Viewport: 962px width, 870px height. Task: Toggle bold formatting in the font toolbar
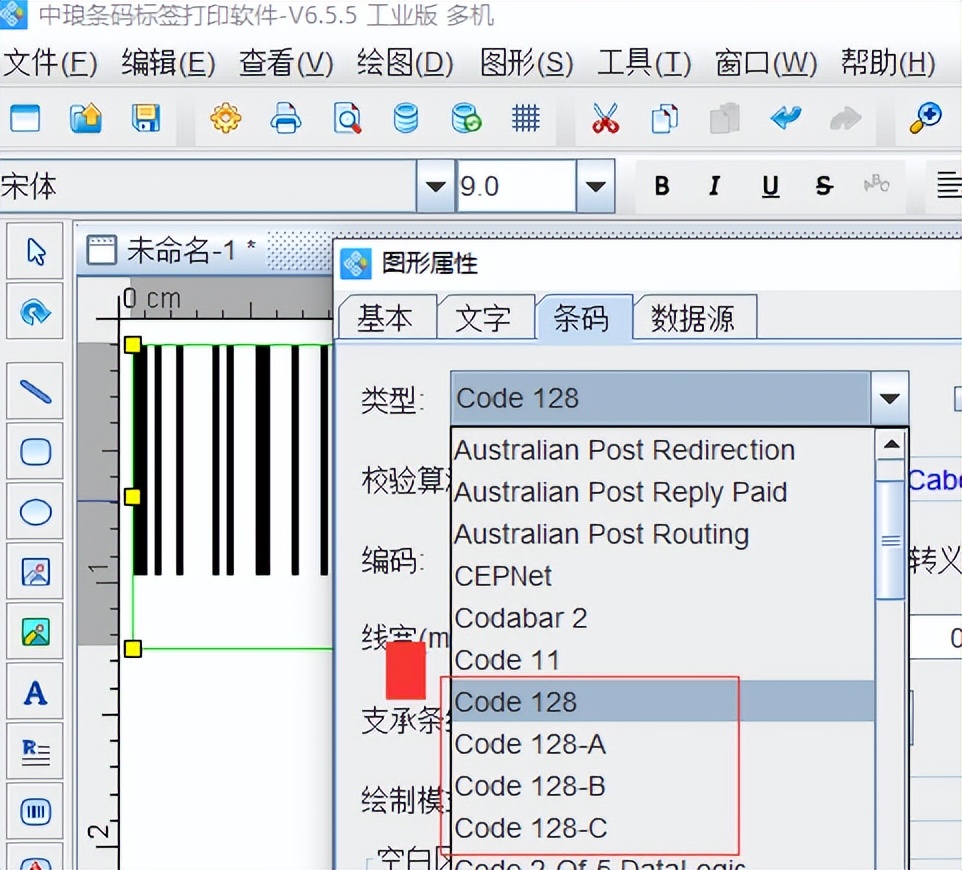(661, 186)
